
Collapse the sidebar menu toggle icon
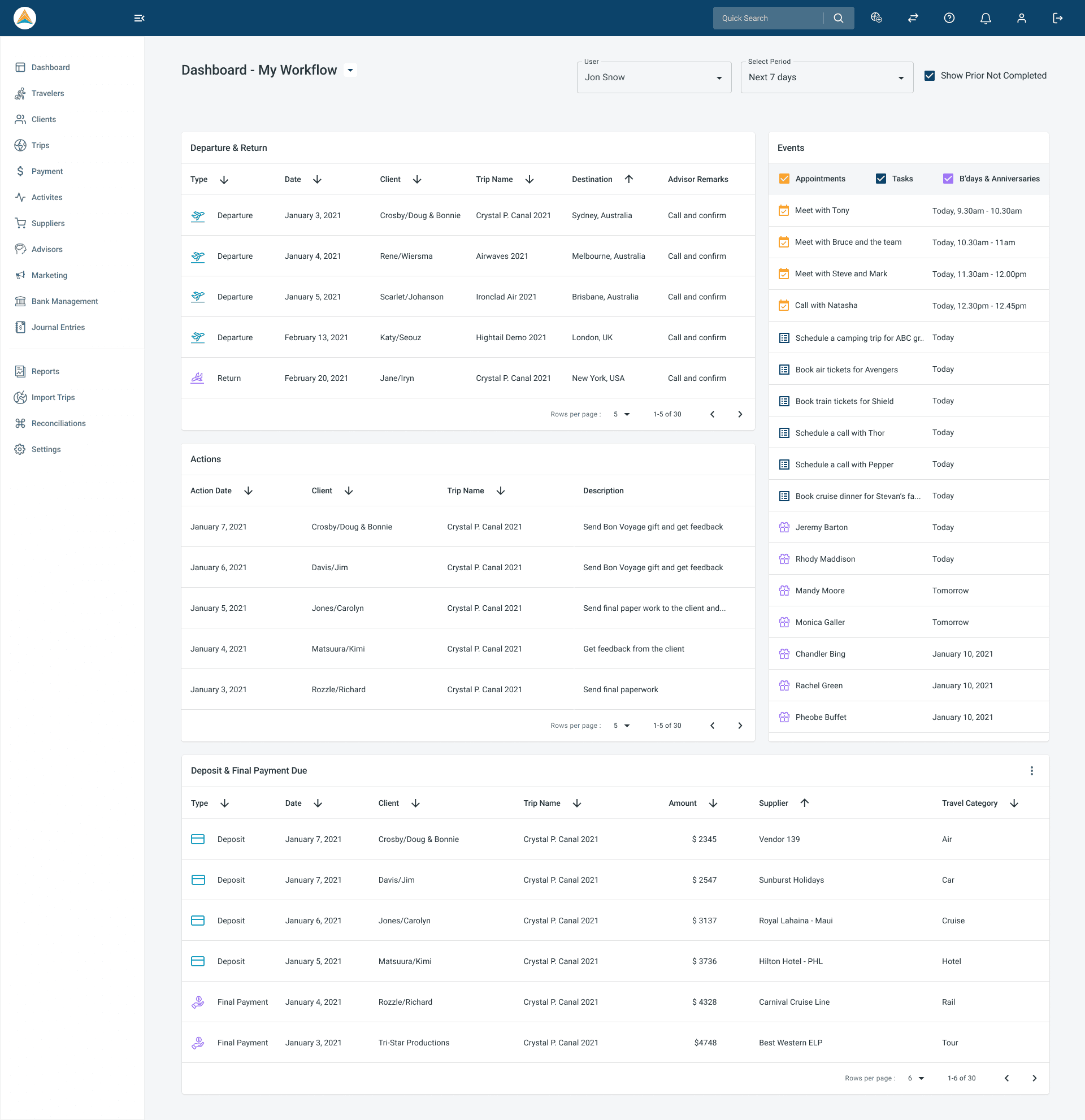point(139,18)
